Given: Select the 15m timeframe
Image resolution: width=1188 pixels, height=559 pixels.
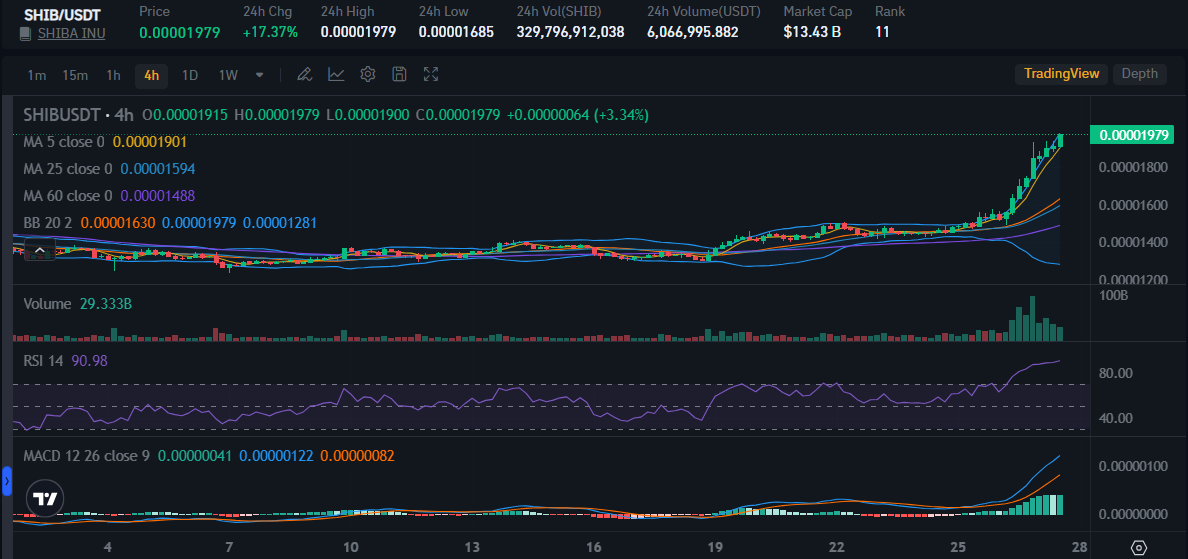Looking at the screenshot, I should point(75,75).
